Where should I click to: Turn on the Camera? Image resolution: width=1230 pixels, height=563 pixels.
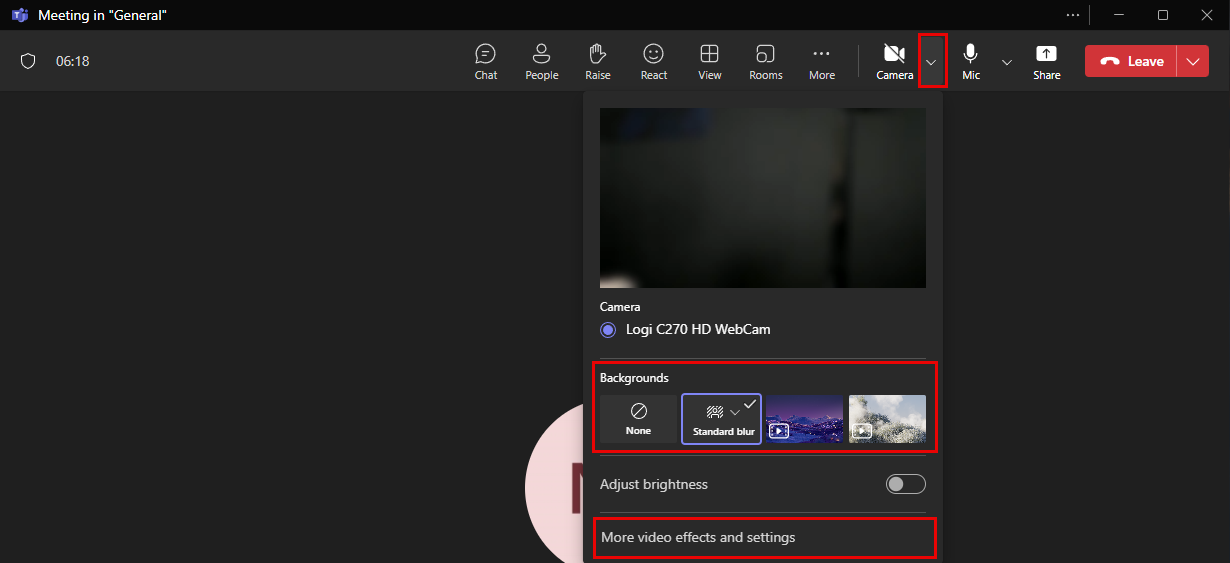(x=895, y=61)
